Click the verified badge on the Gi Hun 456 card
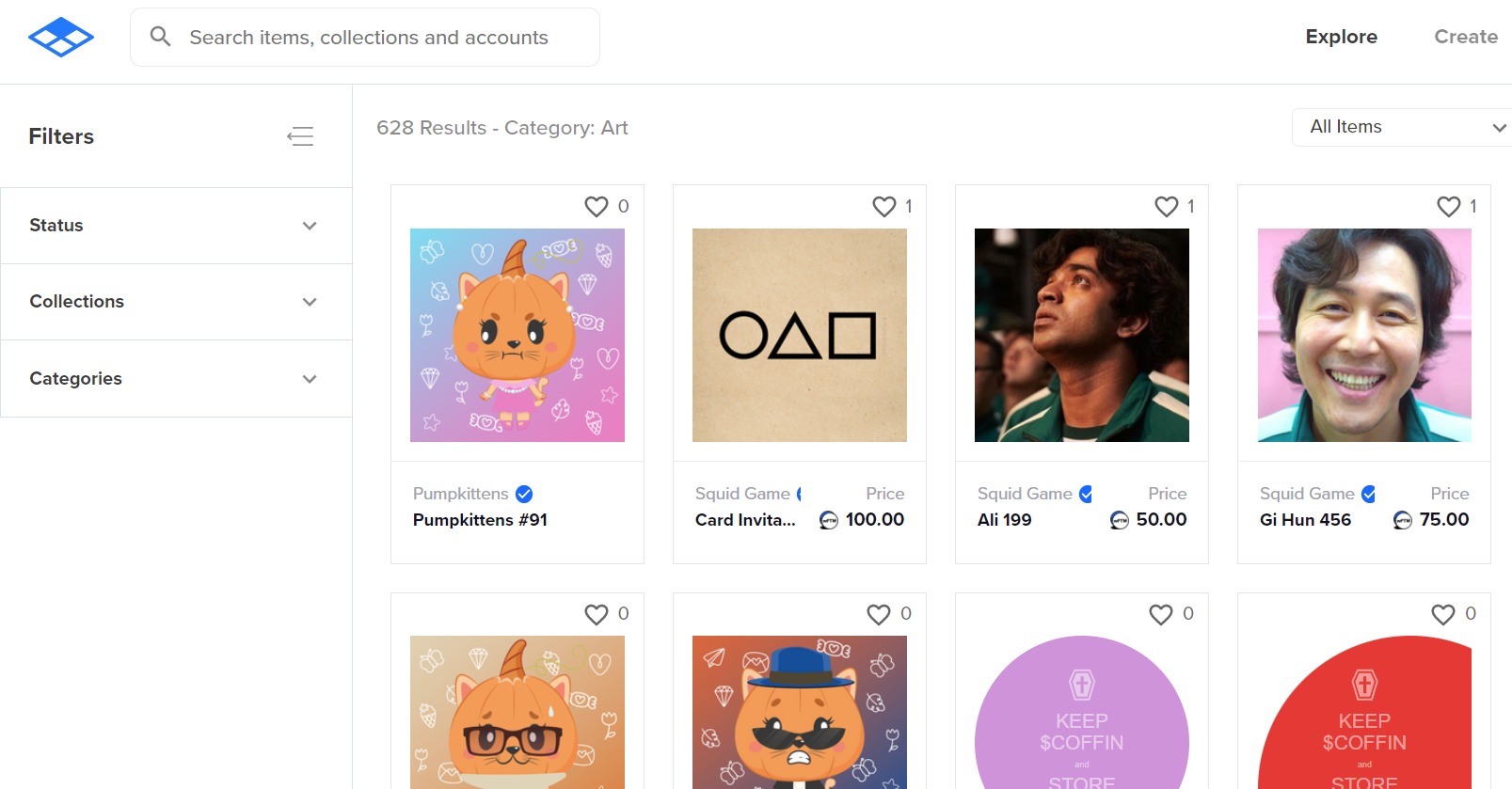Viewport: 1512px width, 789px height. click(1369, 494)
